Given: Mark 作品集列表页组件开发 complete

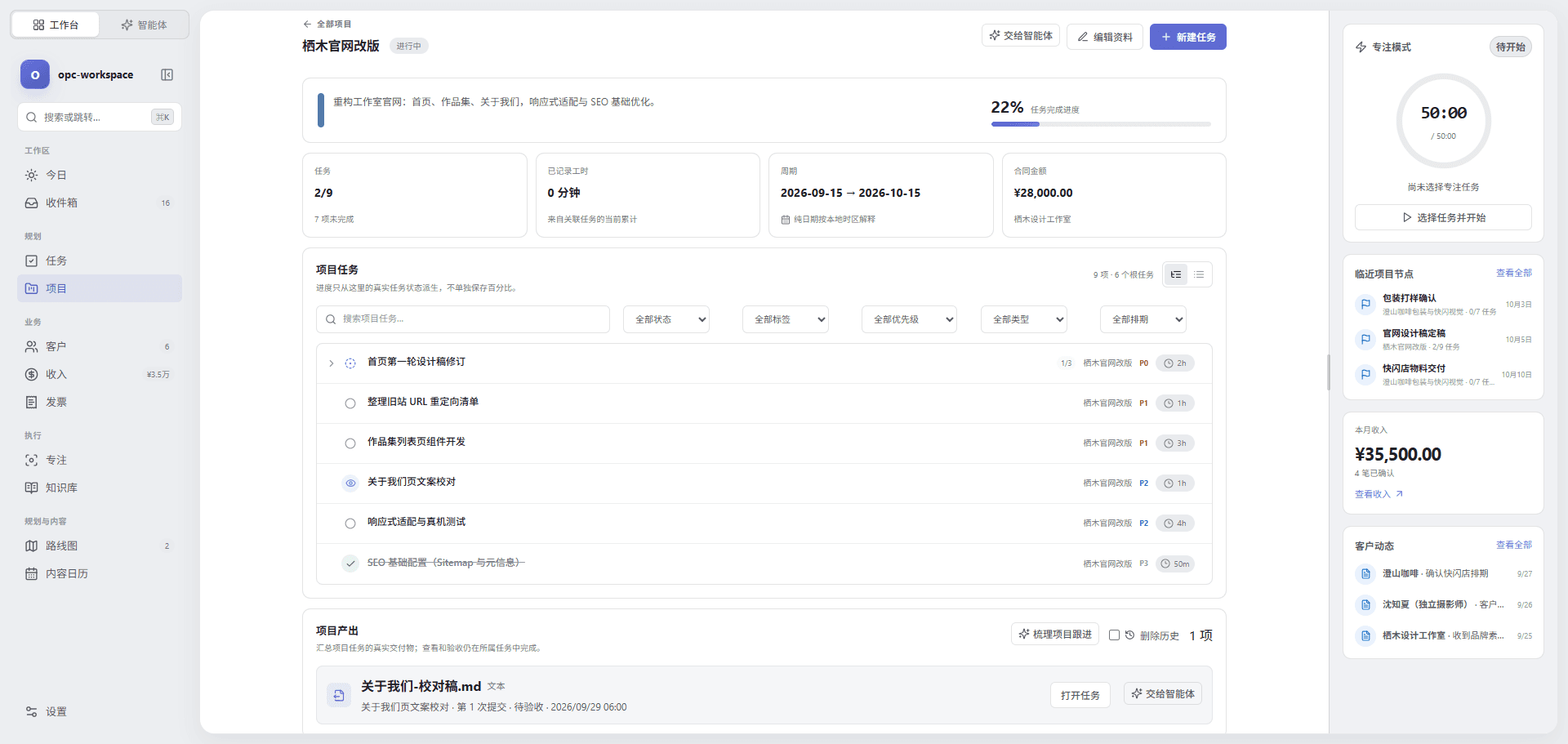Looking at the screenshot, I should coord(350,443).
